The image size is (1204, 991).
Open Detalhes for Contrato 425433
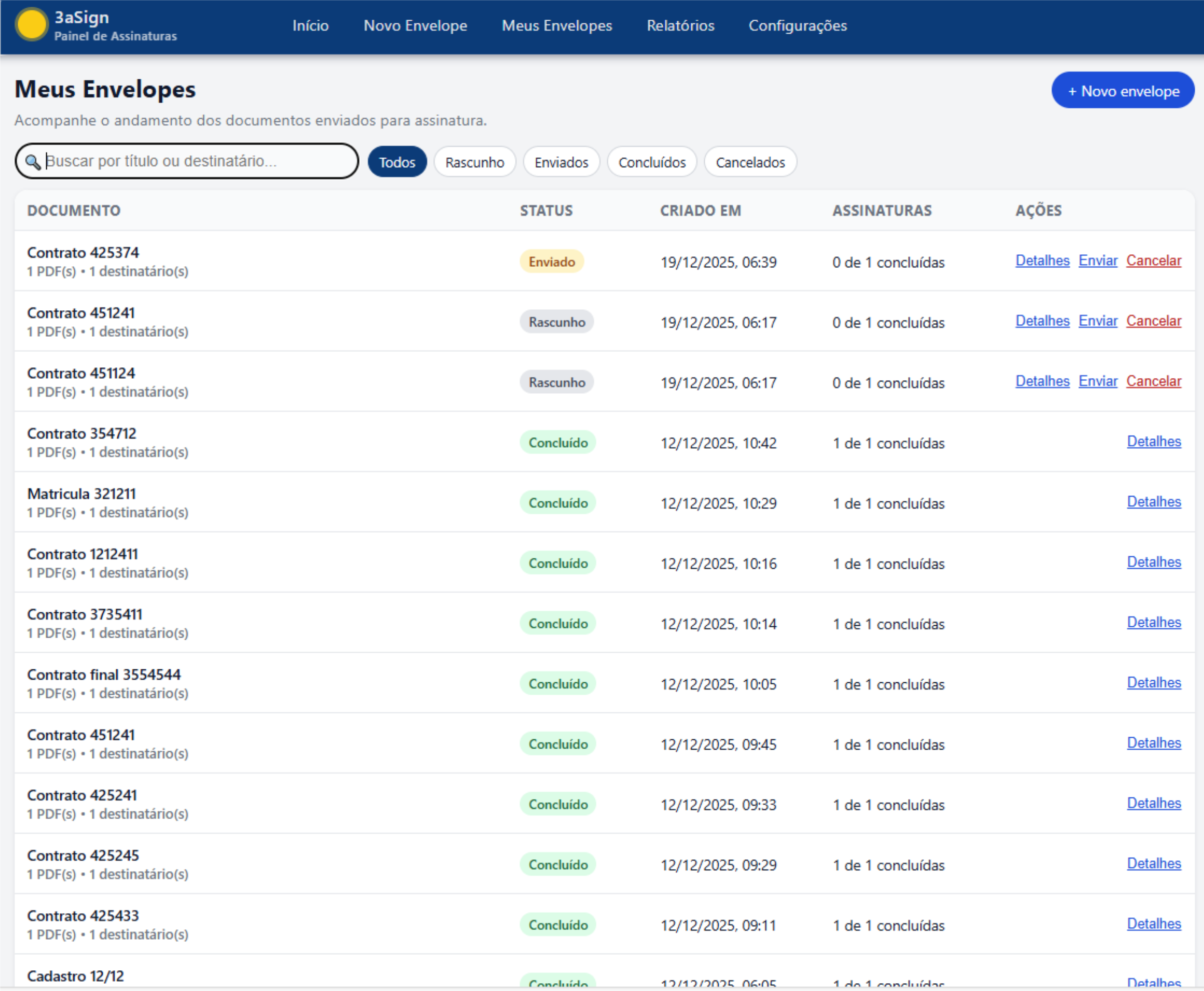[x=1153, y=924]
